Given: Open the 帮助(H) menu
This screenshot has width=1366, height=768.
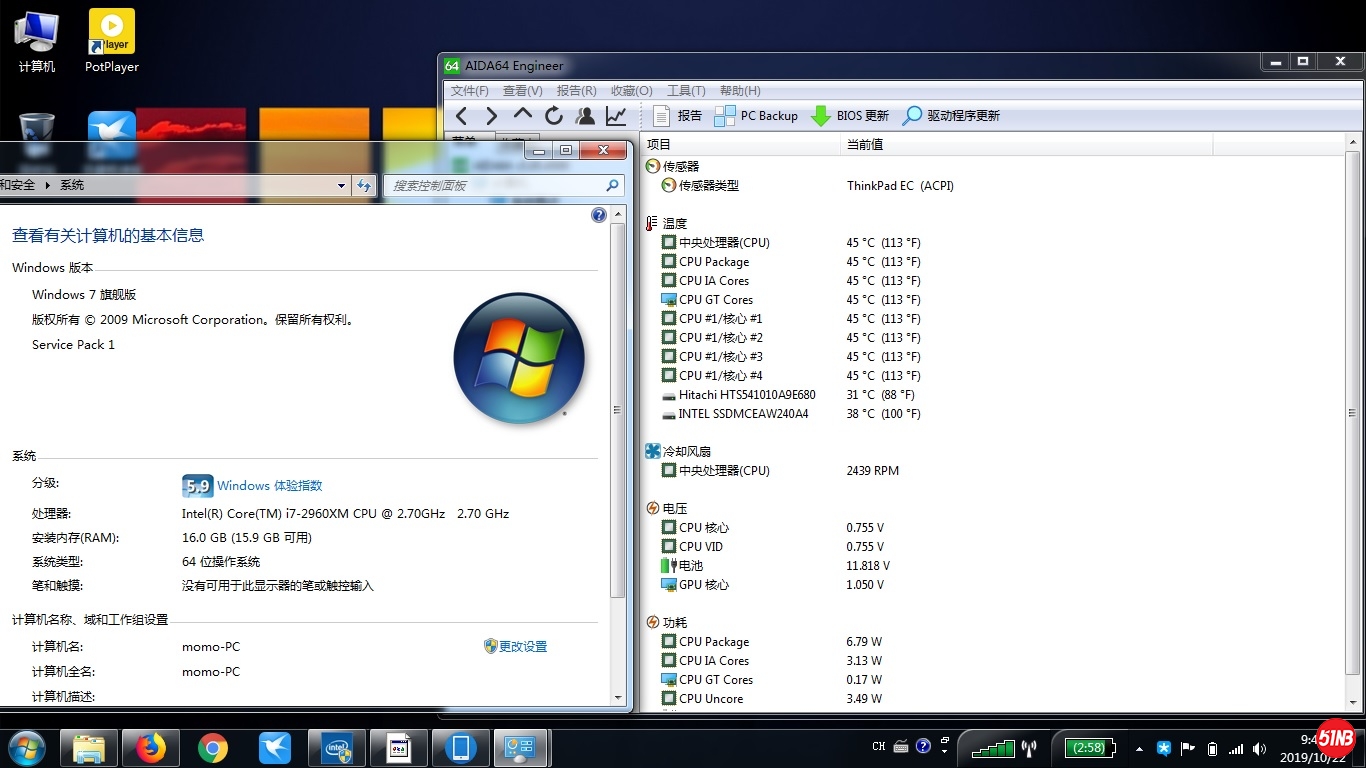Looking at the screenshot, I should [740, 91].
